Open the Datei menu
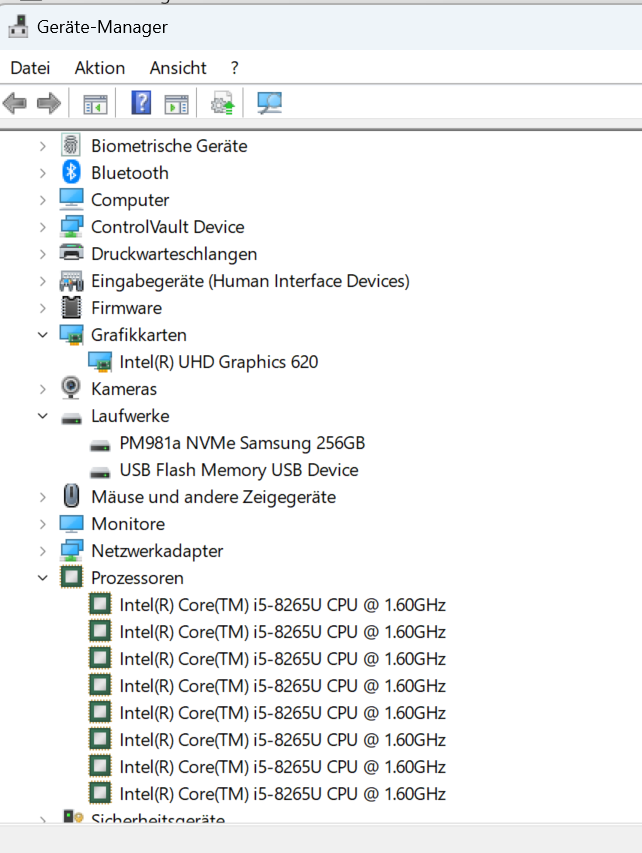The height and width of the screenshot is (853, 642). [x=30, y=68]
